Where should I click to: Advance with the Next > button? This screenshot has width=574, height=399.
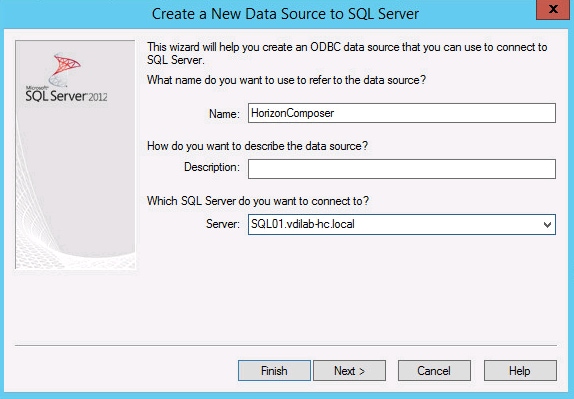pos(349,371)
